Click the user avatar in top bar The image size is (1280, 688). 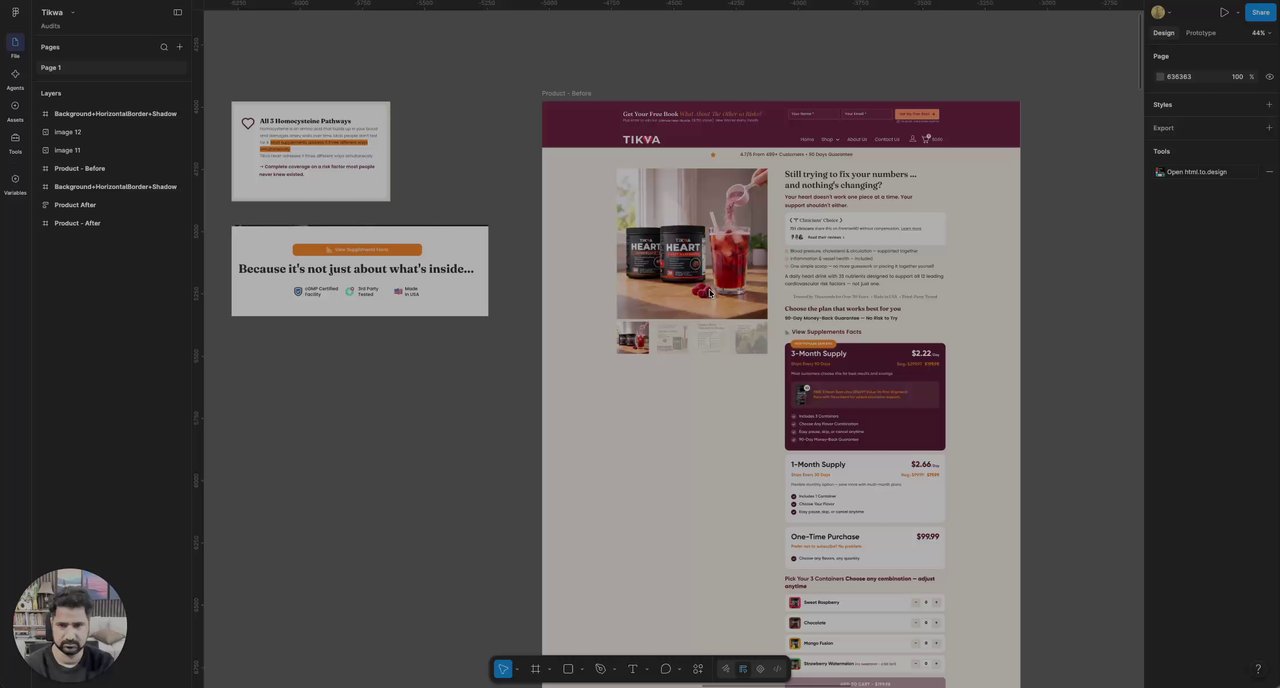click(1158, 12)
